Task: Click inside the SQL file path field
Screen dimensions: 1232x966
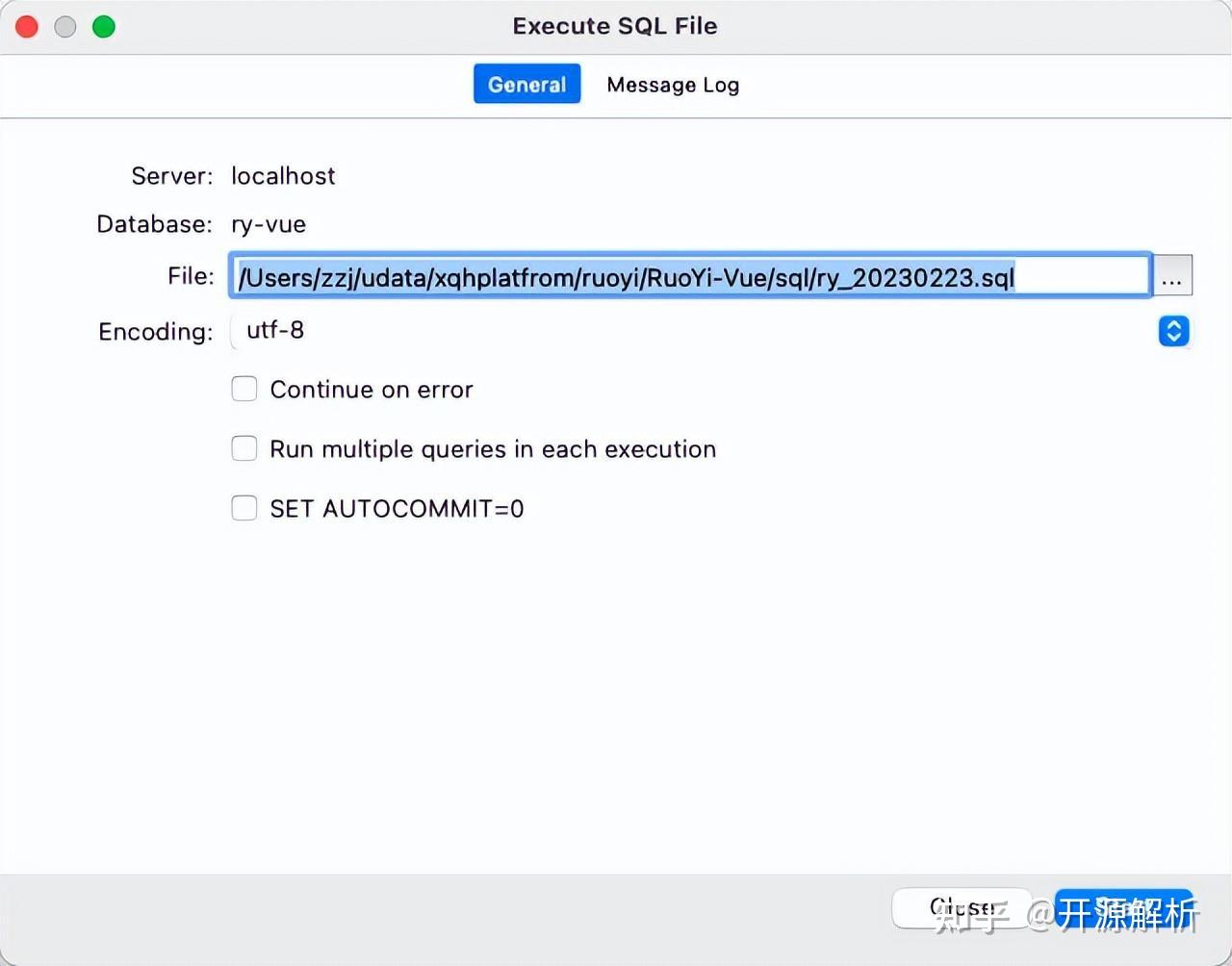Action: pyautogui.click(x=689, y=277)
